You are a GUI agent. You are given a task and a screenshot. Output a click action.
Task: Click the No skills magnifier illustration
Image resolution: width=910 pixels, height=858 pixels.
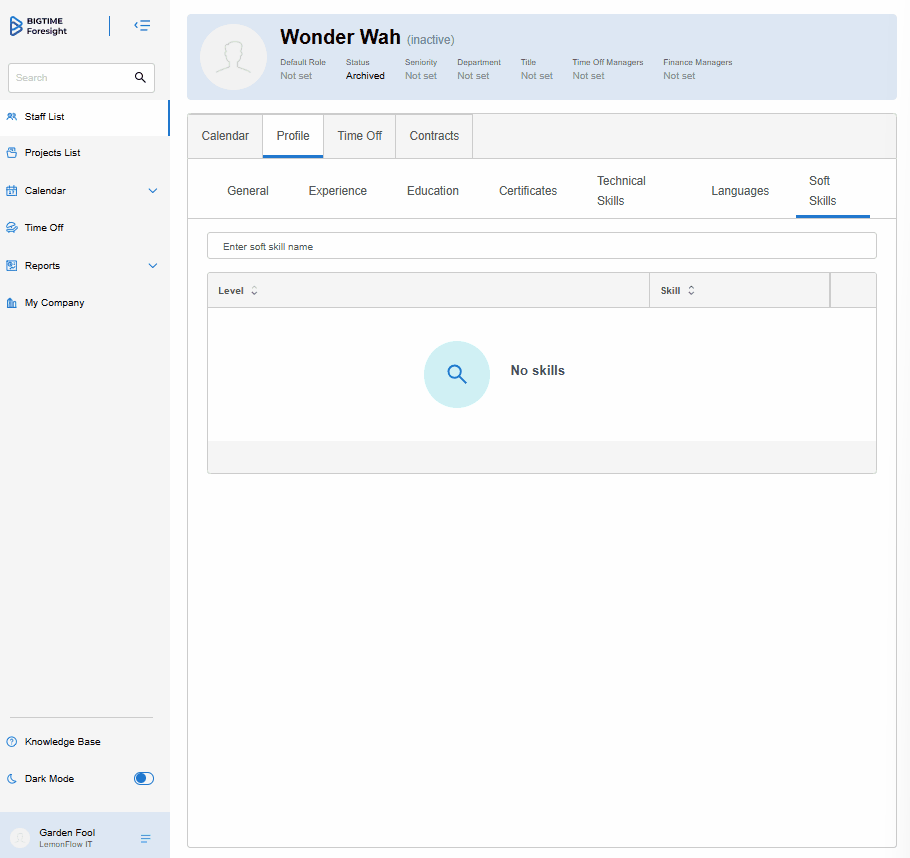(x=457, y=374)
